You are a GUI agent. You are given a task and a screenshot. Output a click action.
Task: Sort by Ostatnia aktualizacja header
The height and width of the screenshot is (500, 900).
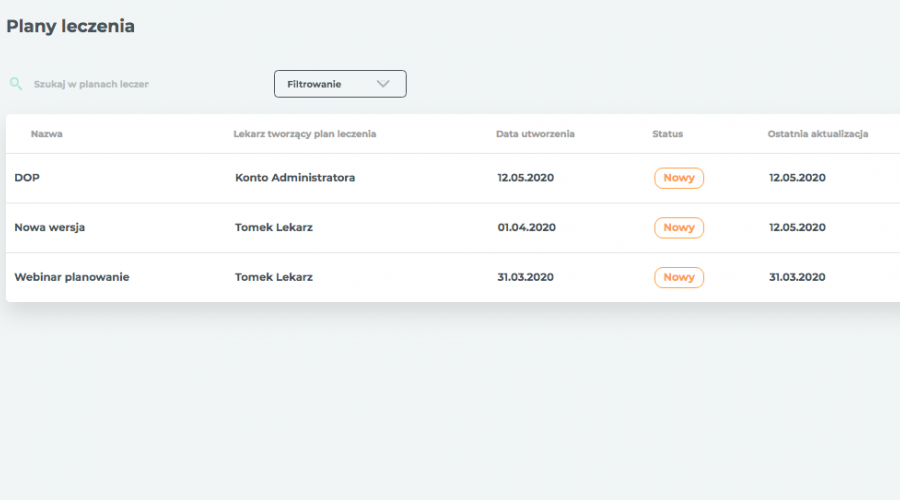pyautogui.click(x=818, y=134)
